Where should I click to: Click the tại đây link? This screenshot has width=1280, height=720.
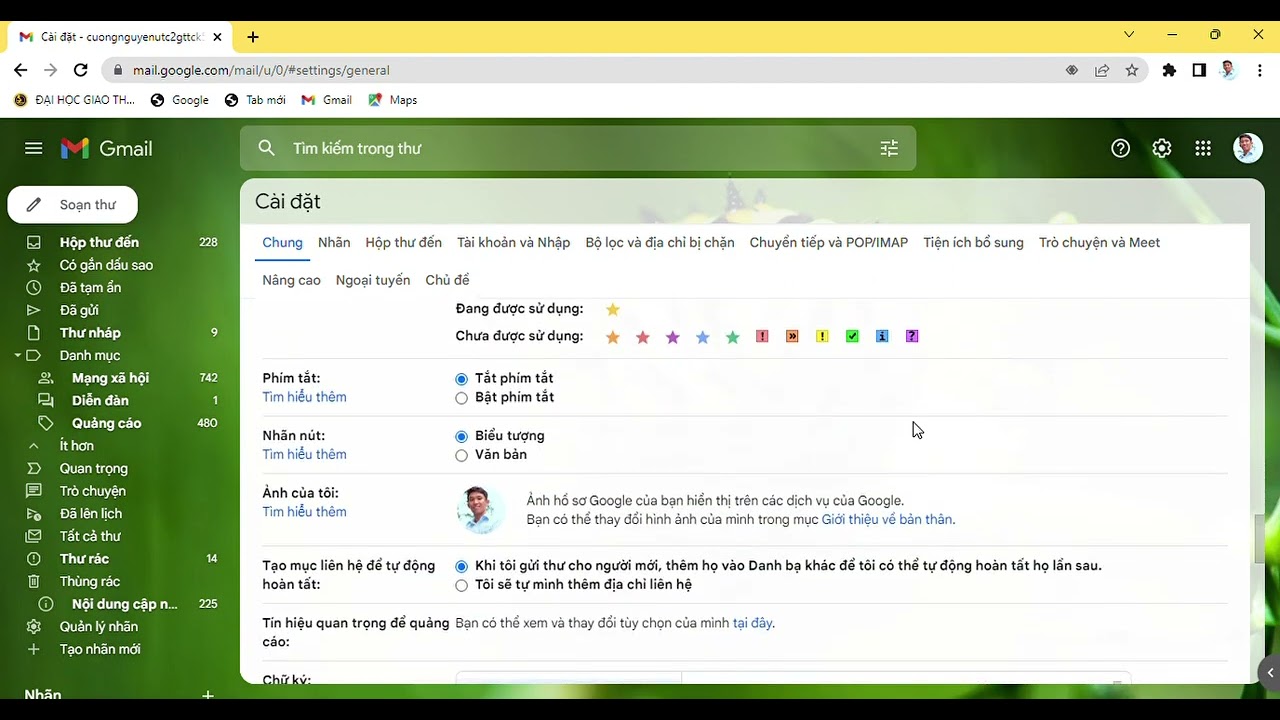[752, 623]
